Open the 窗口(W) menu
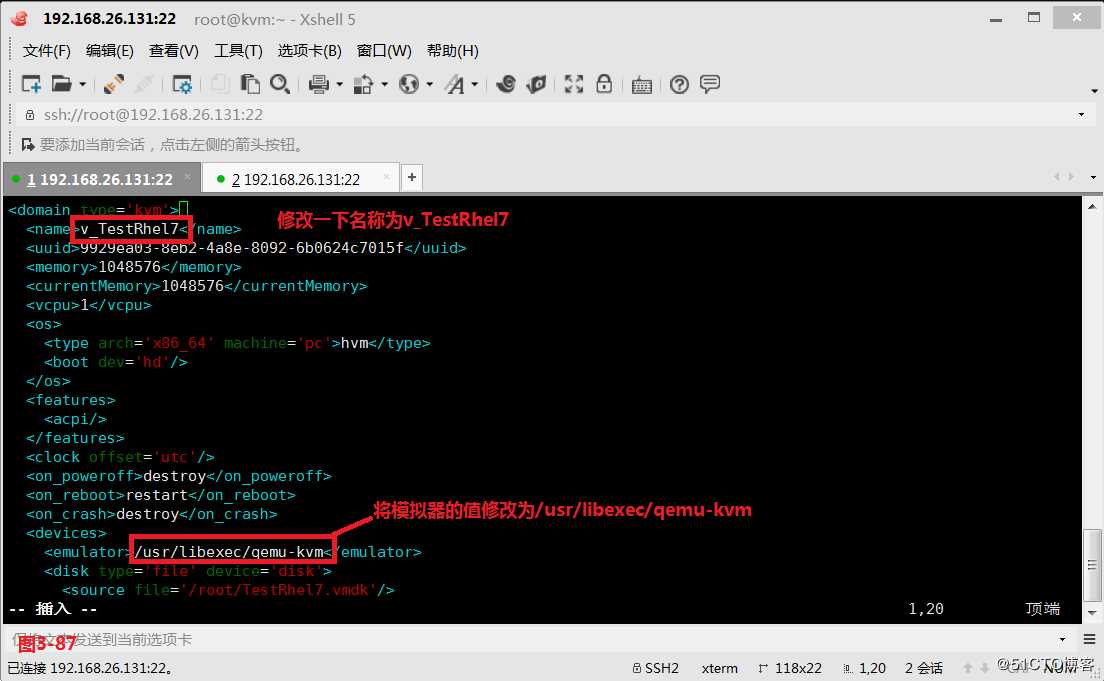The image size is (1104, 681). point(384,51)
